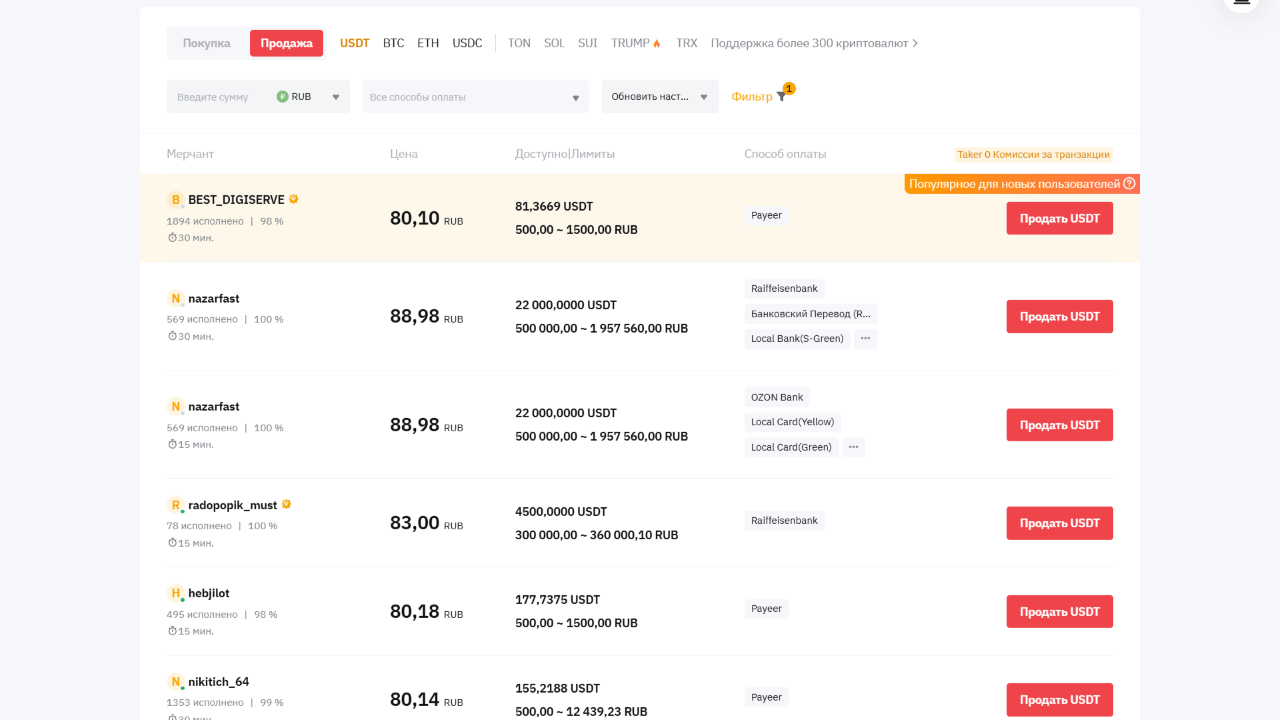Show more payment methods after Local Card(Green)
This screenshot has width=1280, height=720.
(853, 447)
